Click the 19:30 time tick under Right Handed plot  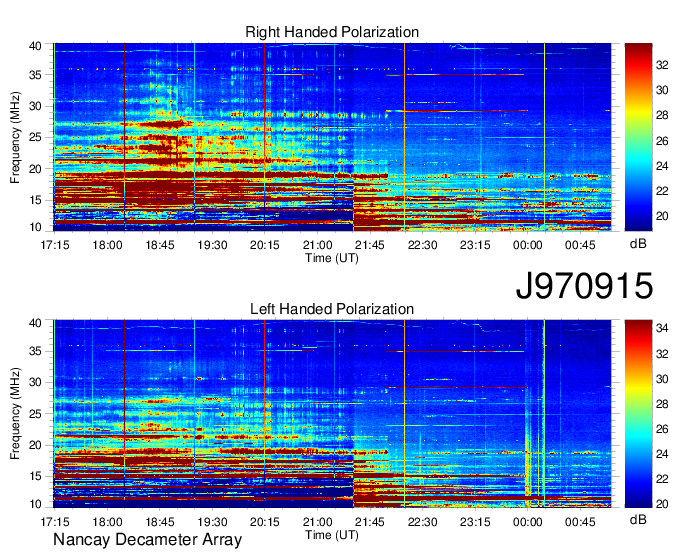(212, 245)
